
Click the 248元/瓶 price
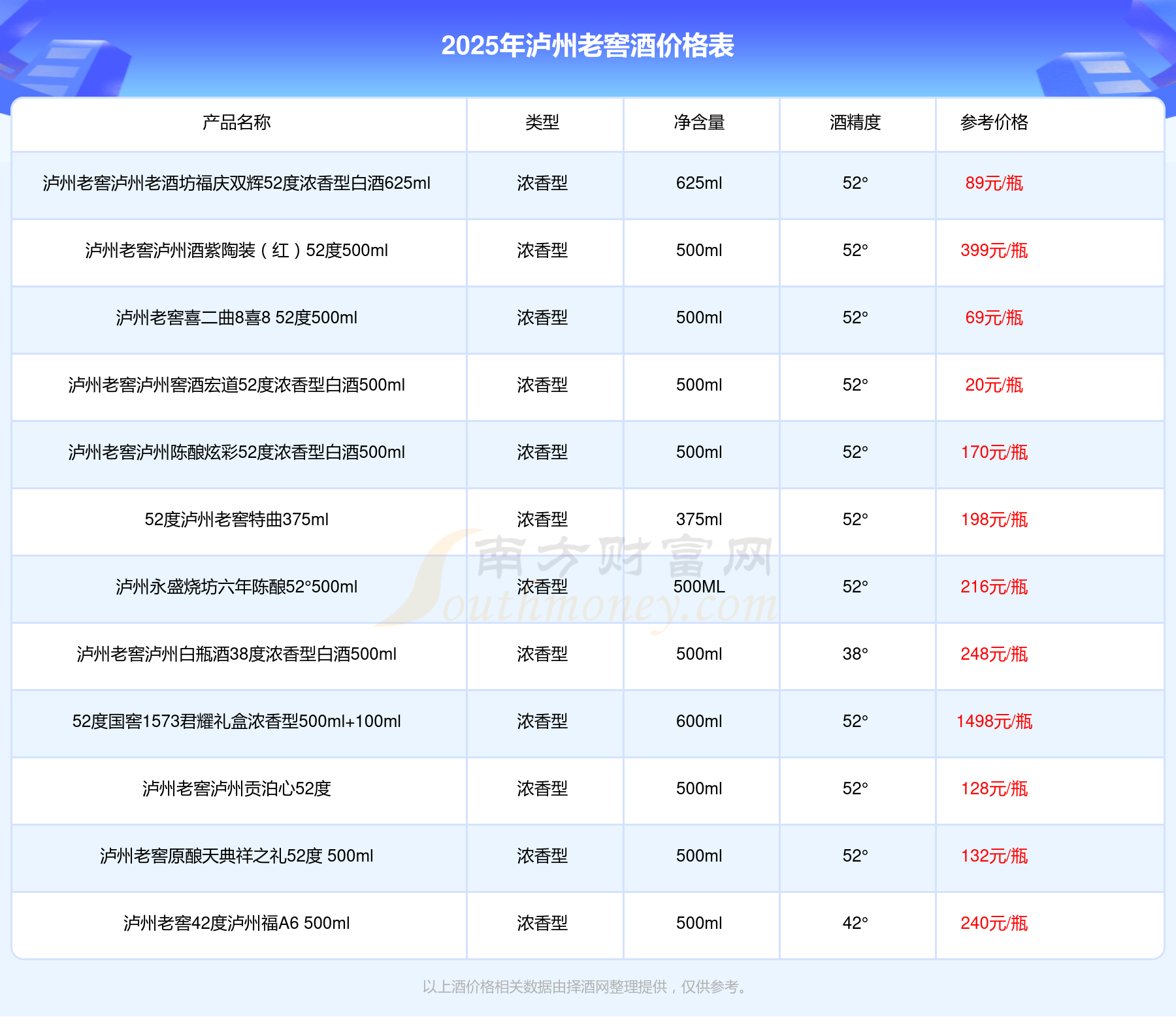(994, 654)
